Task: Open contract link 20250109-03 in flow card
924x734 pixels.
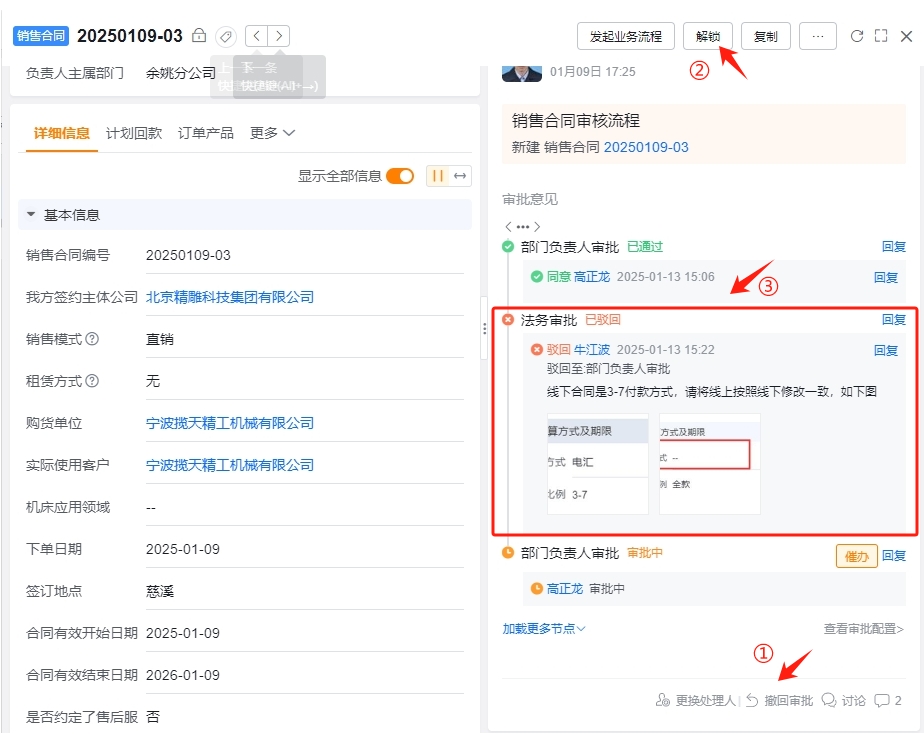Action: point(646,147)
